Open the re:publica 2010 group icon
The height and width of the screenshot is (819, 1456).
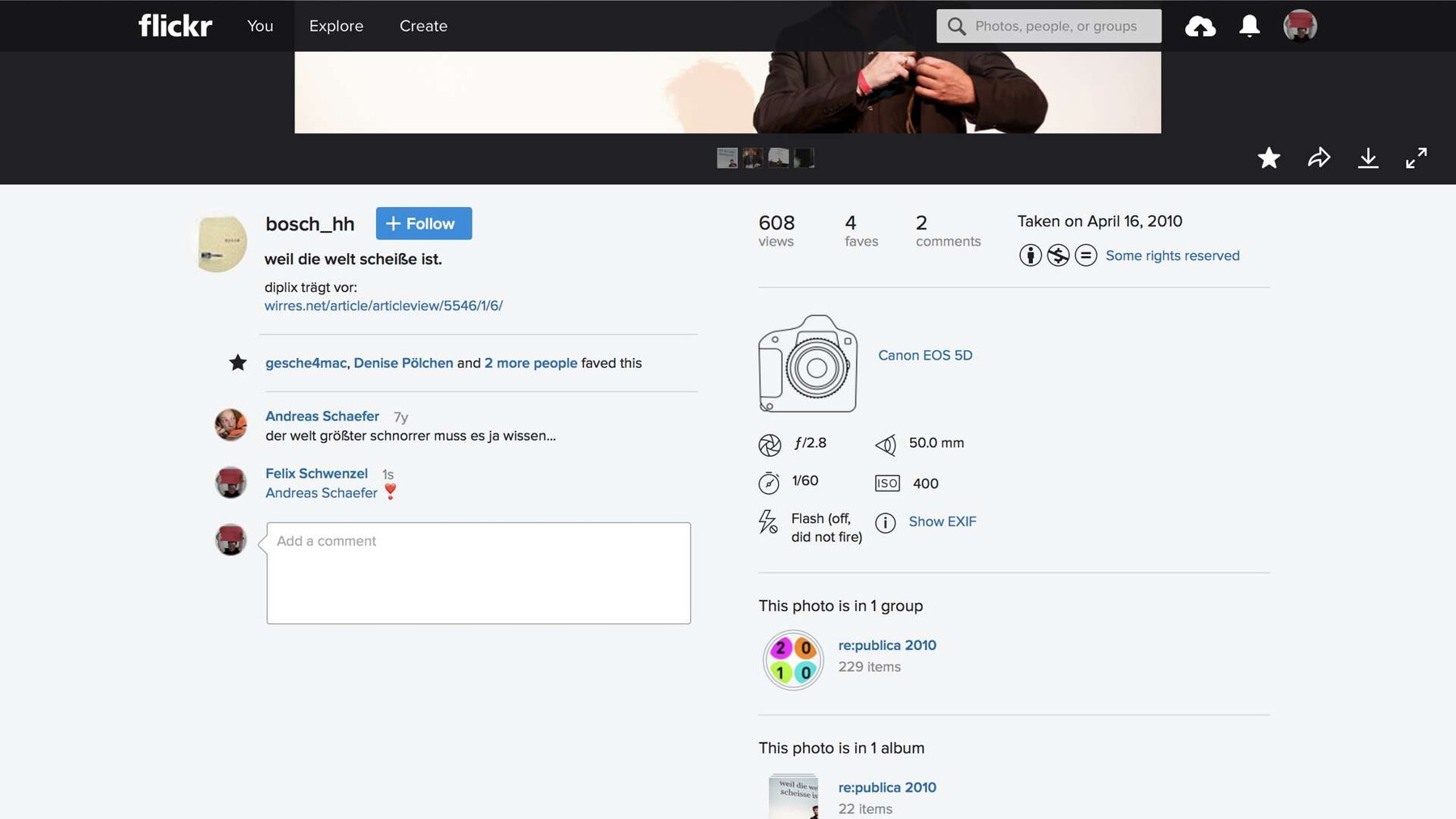pyautogui.click(x=793, y=660)
